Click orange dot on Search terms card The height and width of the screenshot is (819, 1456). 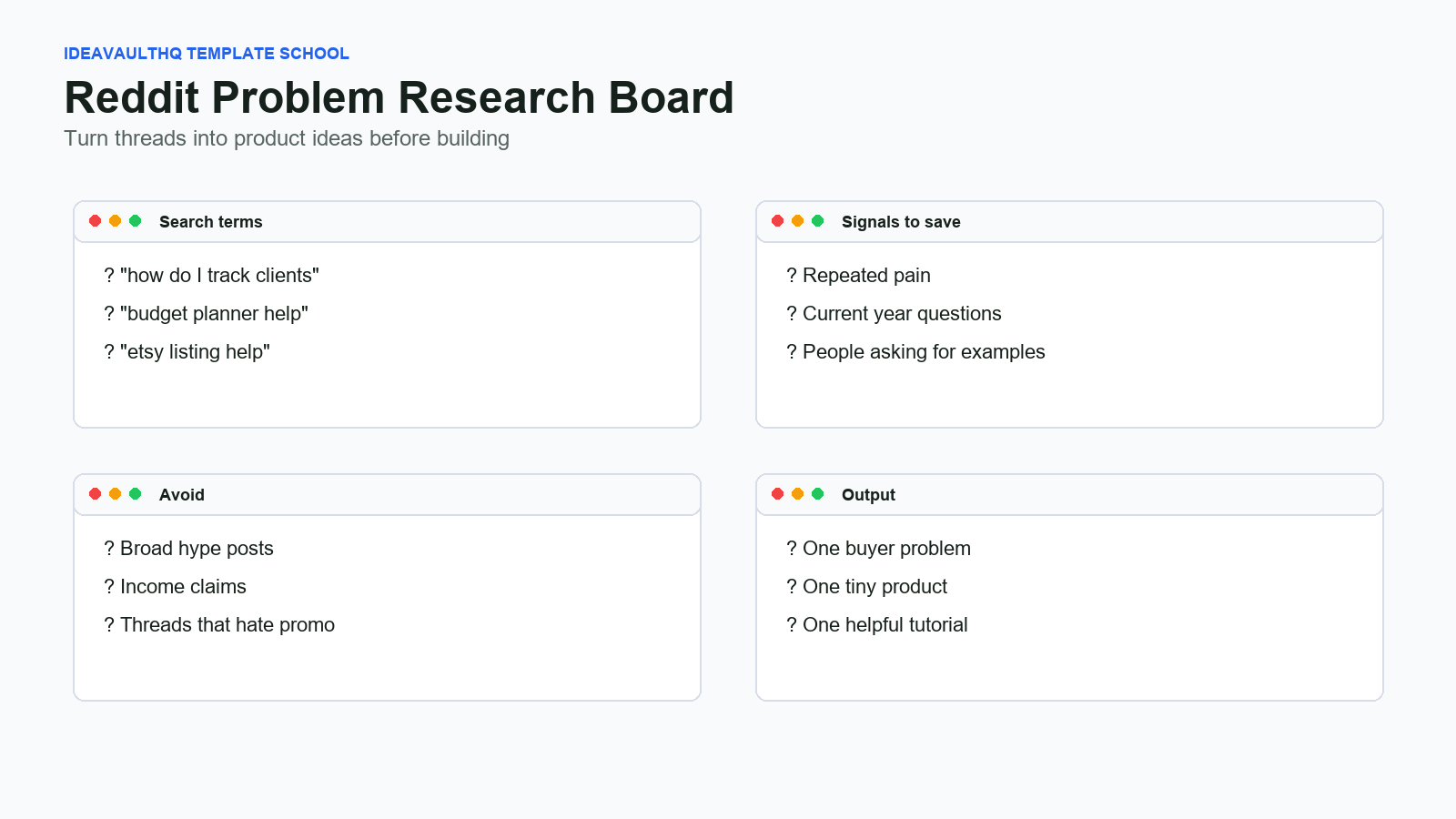click(115, 221)
